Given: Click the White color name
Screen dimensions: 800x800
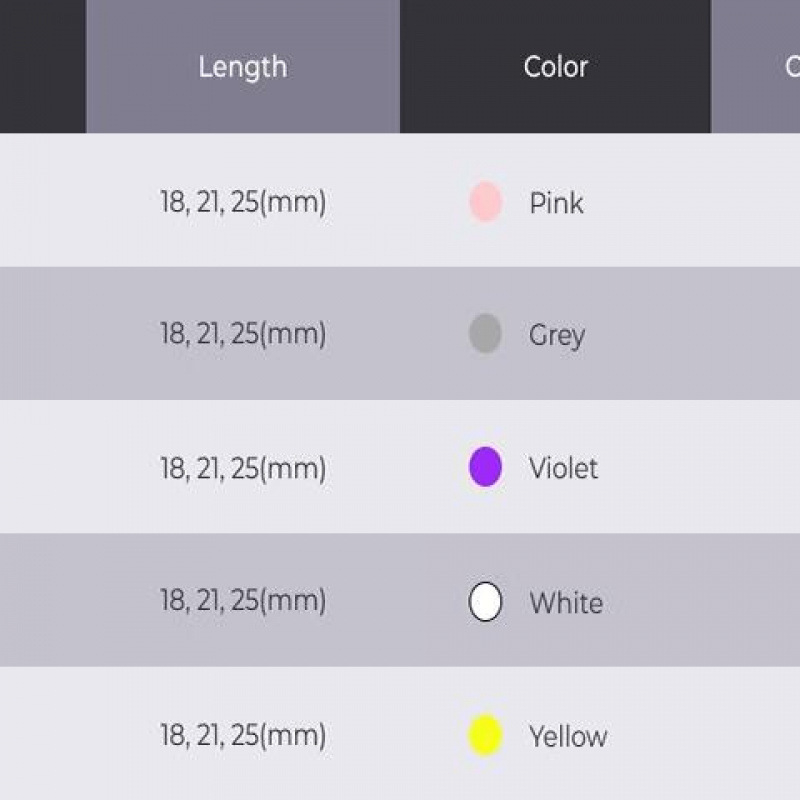Looking at the screenshot, I should 565,603.
